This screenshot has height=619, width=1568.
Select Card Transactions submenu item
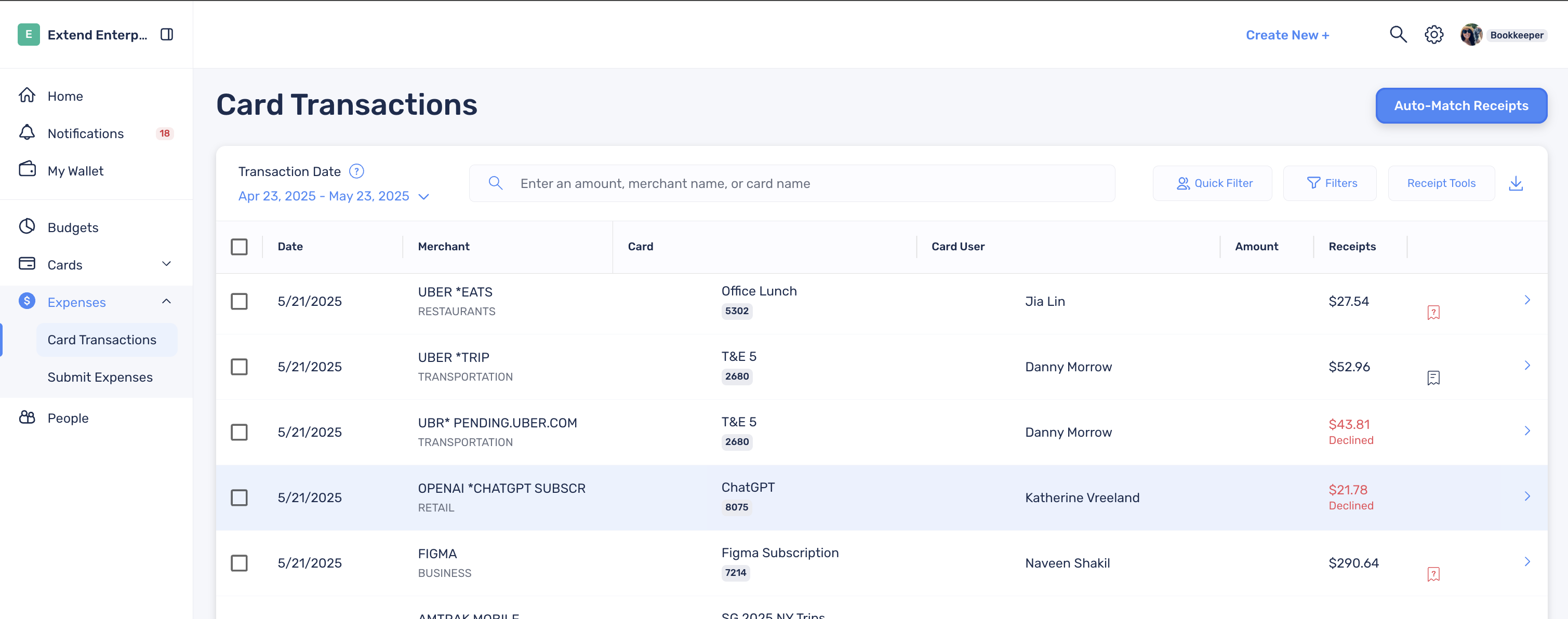click(107, 340)
